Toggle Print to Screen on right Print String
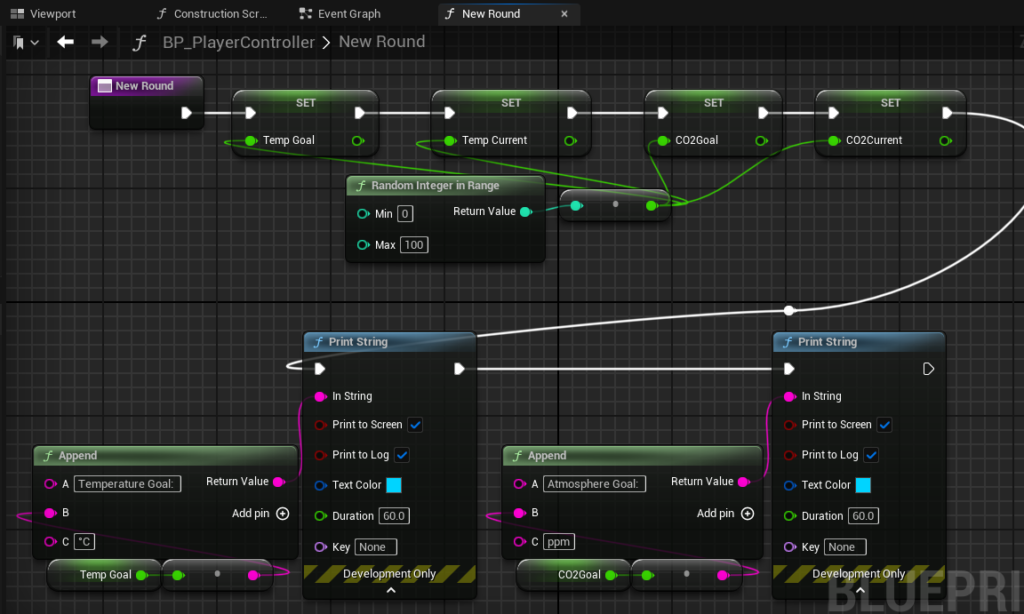 tap(884, 425)
